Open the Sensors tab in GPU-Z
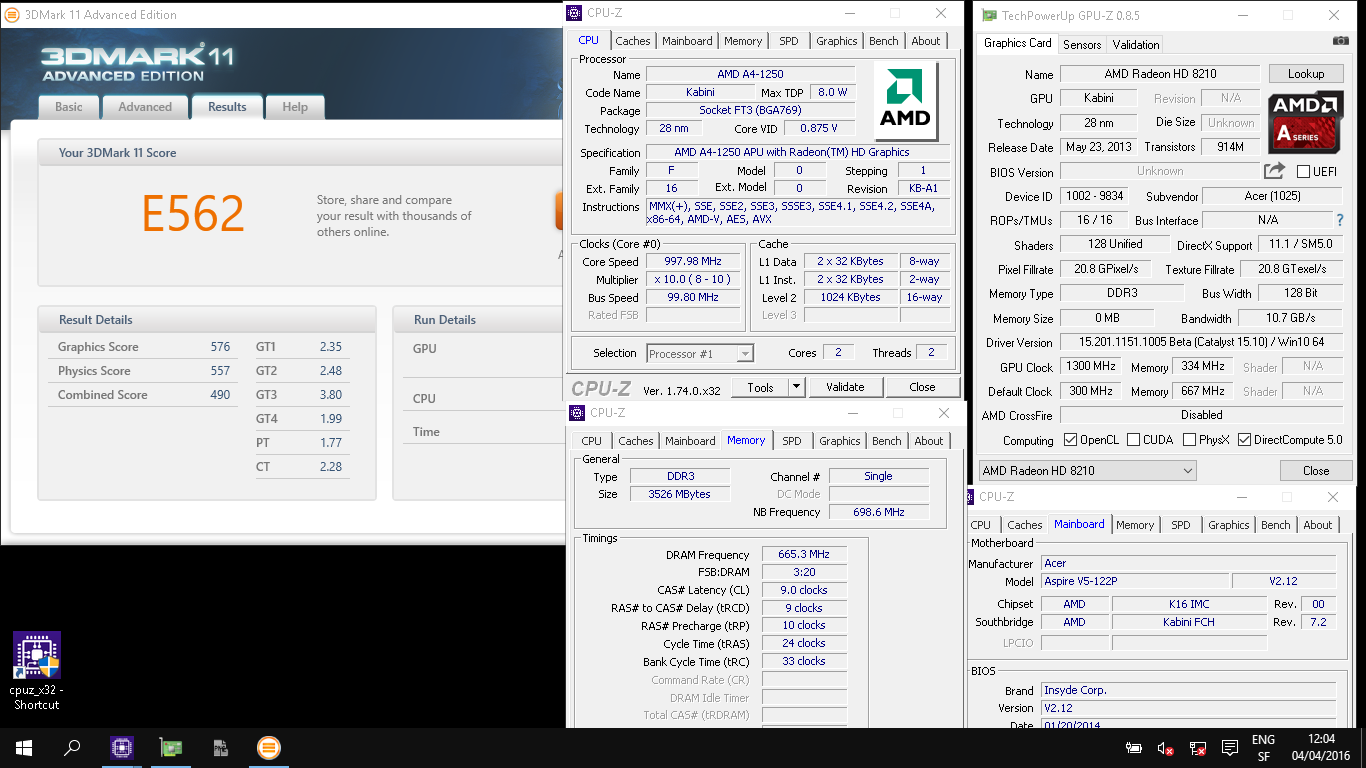This screenshot has height=768, width=1366. pos(1082,45)
